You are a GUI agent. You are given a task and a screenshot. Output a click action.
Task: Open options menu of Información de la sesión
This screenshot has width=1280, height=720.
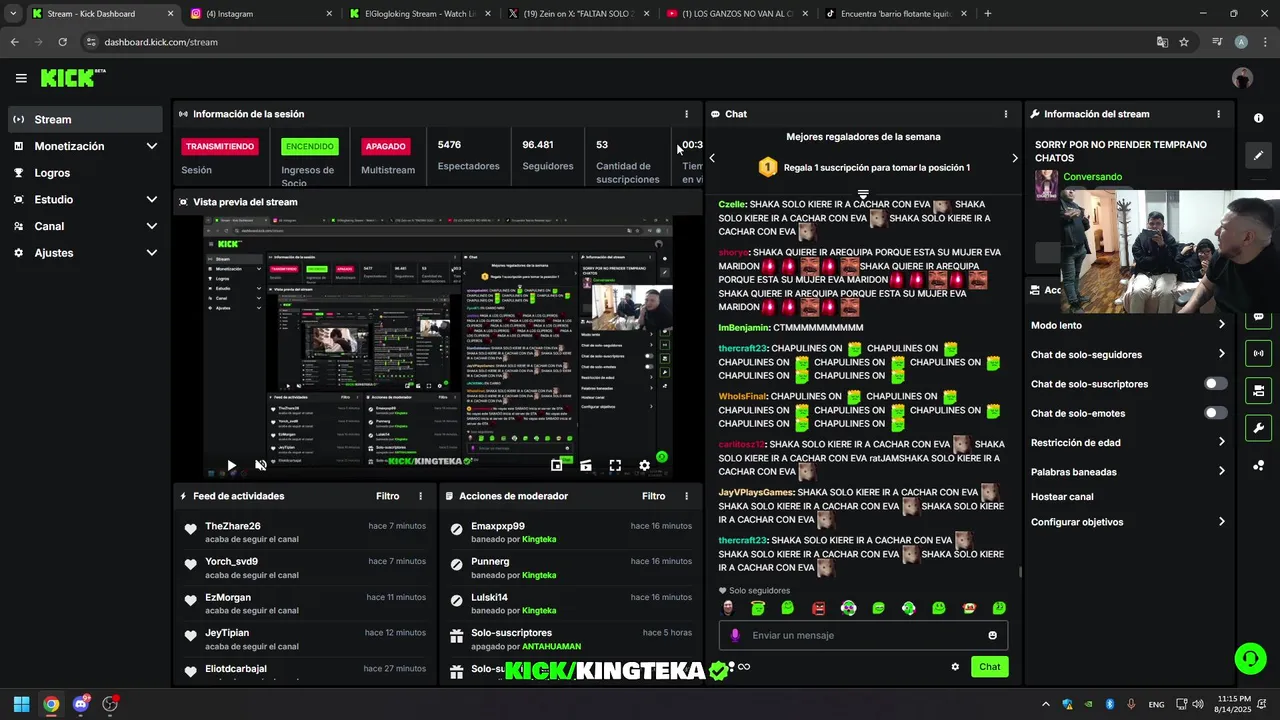click(x=686, y=114)
